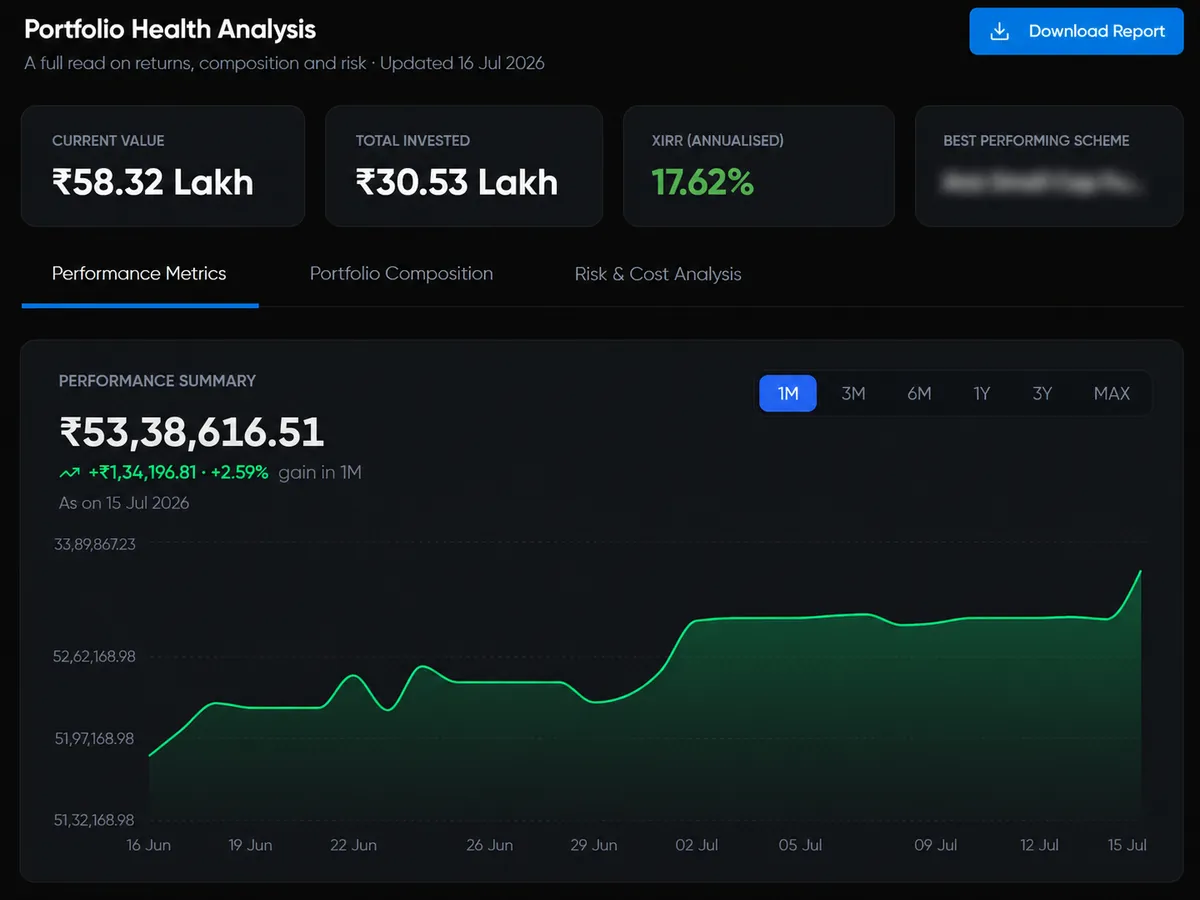This screenshot has width=1200, height=900.
Task: Click the 29 Jun x-axis label
Action: point(594,845)
